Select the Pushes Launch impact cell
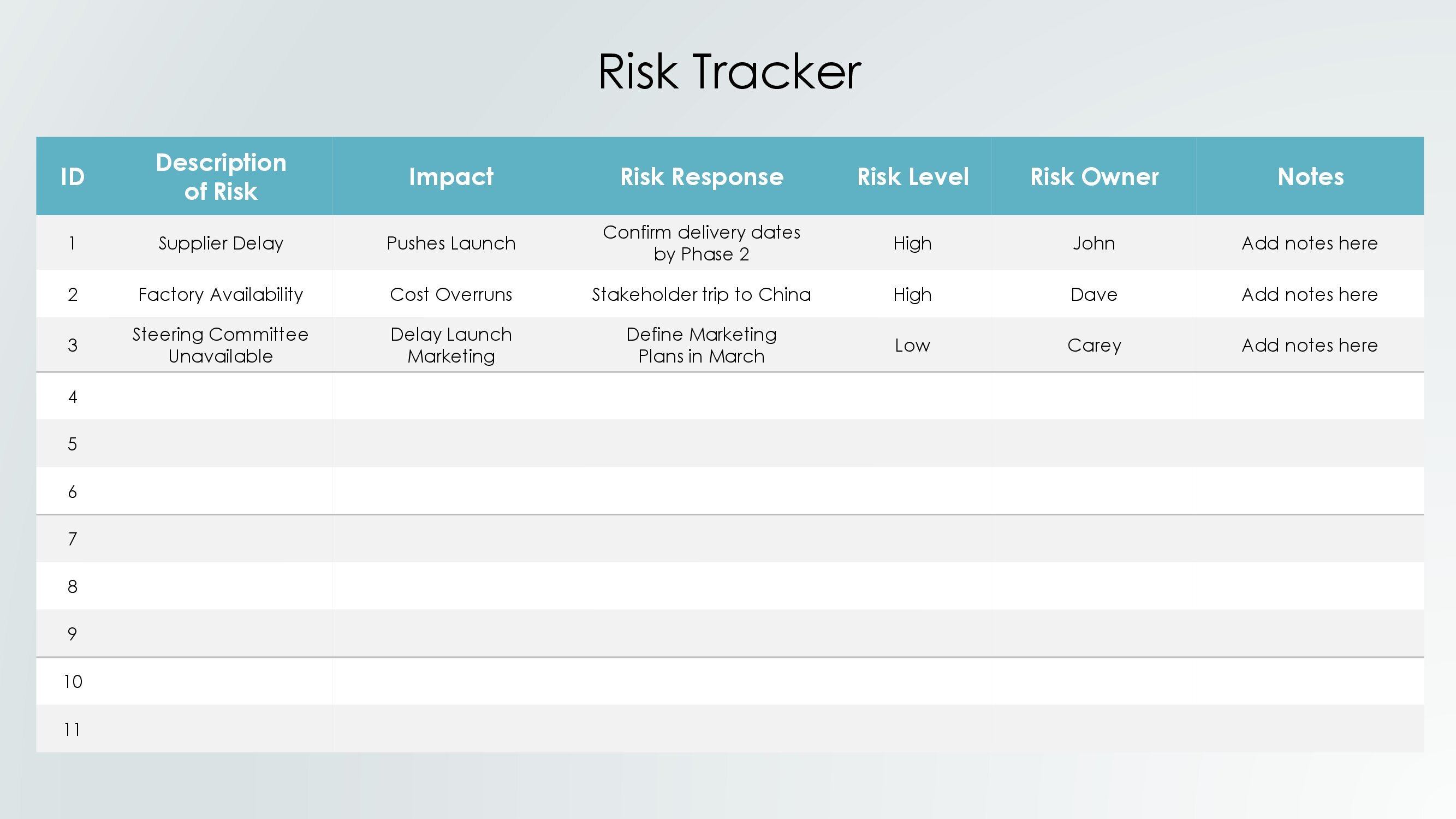The image size is (1456, 819). click(451, 243)
